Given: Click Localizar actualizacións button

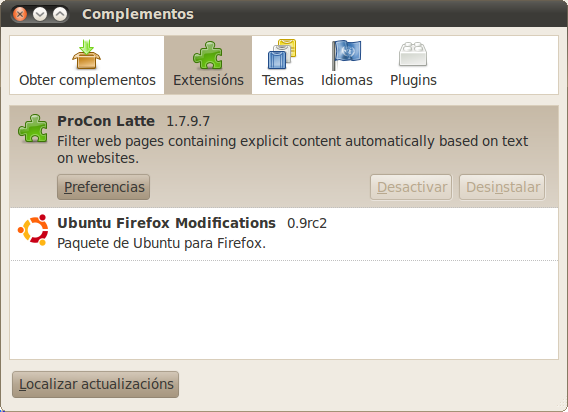Looking at the screenshot, I should click(x=96, y=384).
